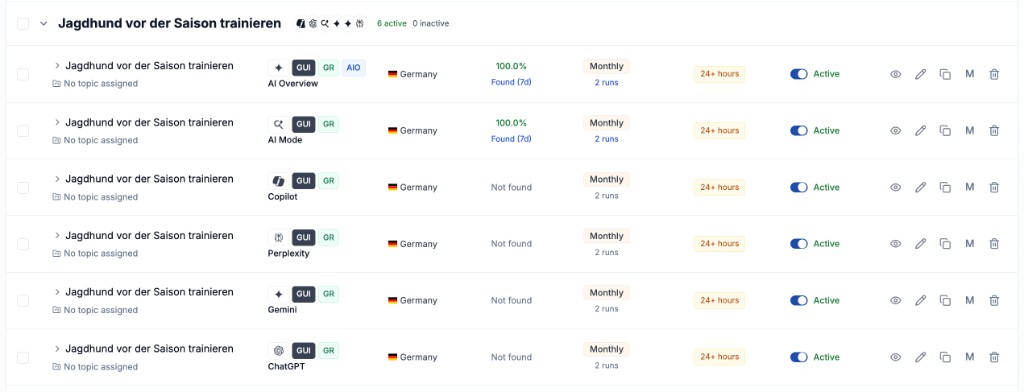Turn off the ChatGPT Active switch
The image size is (1024, 392).
(x=799, y=357)
